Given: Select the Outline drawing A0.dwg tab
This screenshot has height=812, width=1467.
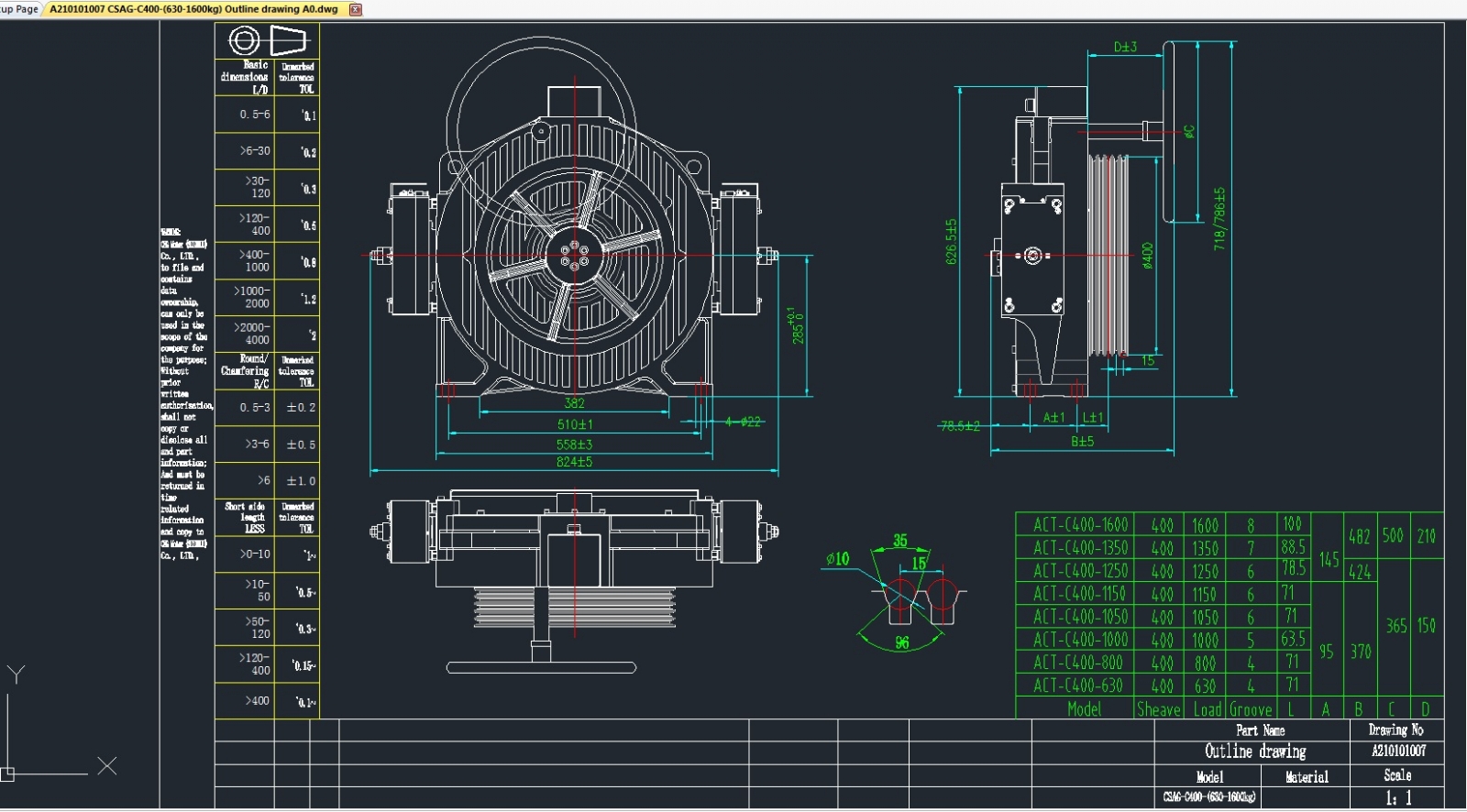Looking at the screenshot, I should point(193,9).
